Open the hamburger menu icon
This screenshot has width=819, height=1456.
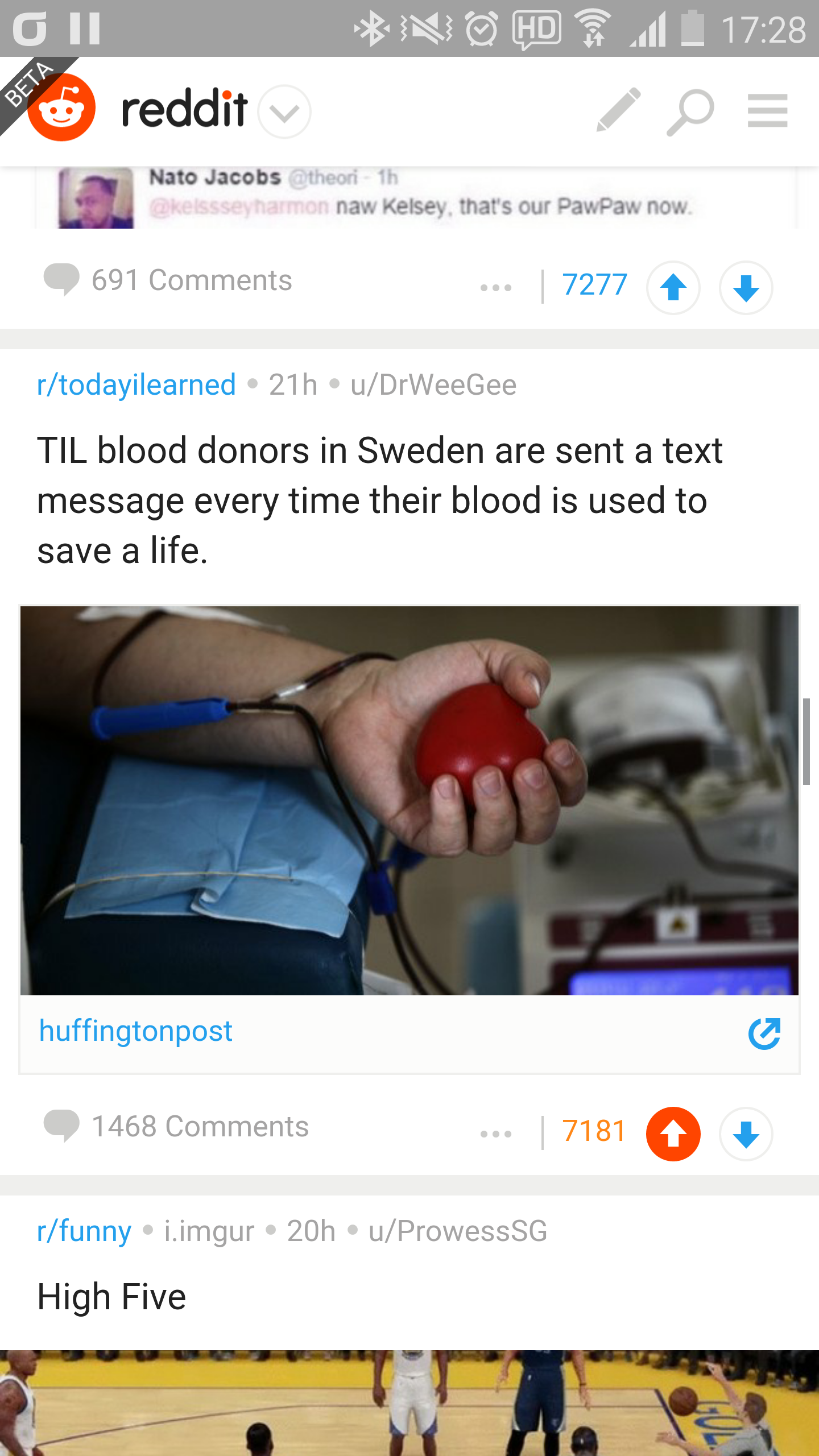767,111
